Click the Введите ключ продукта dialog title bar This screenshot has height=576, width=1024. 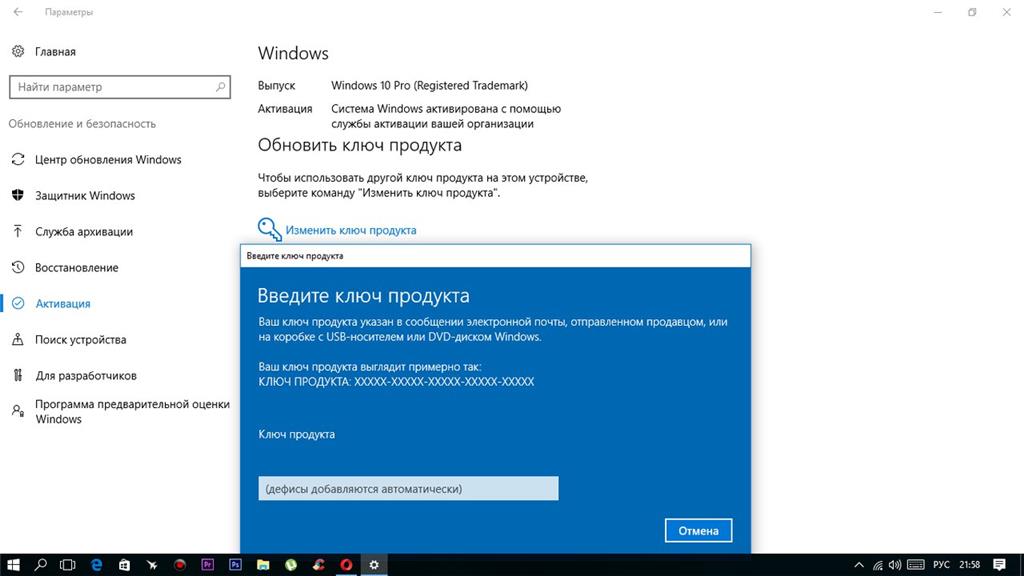pyautogui.click(x=495, y=255)
